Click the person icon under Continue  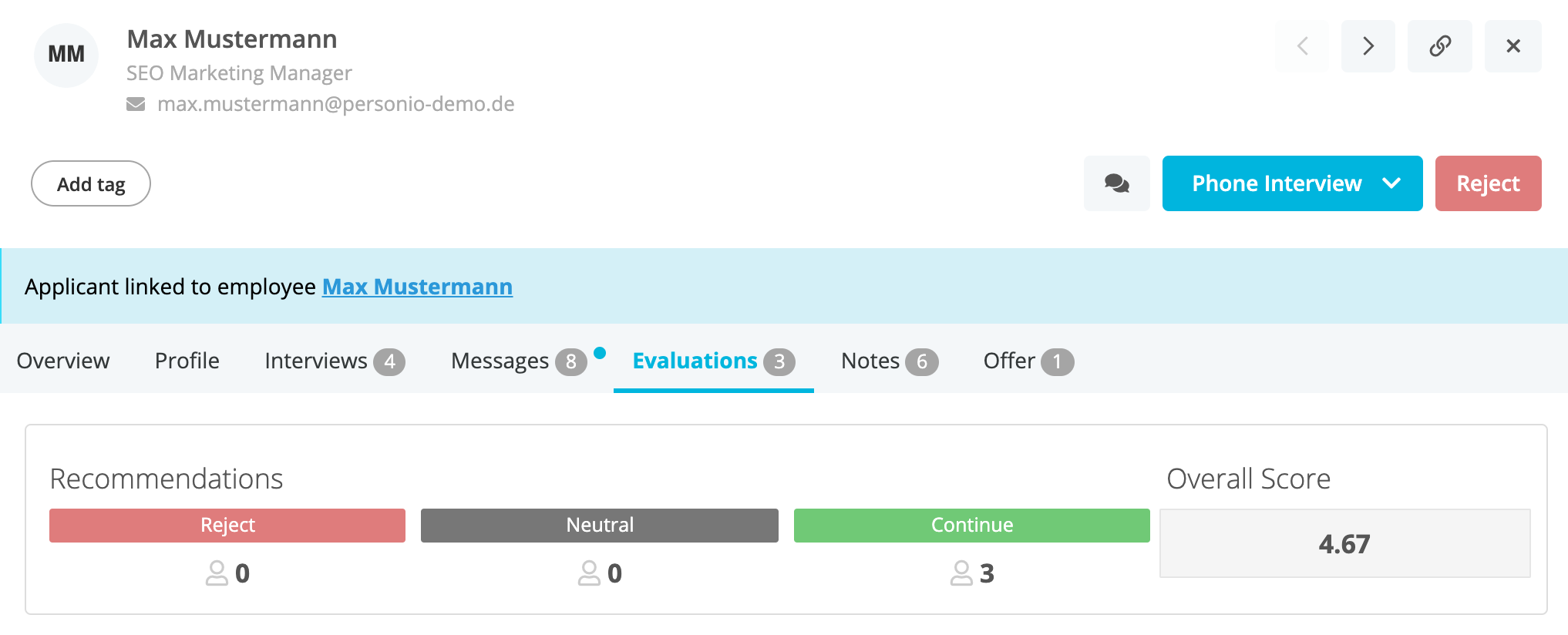pyautogui.click(x=961, y=573)
